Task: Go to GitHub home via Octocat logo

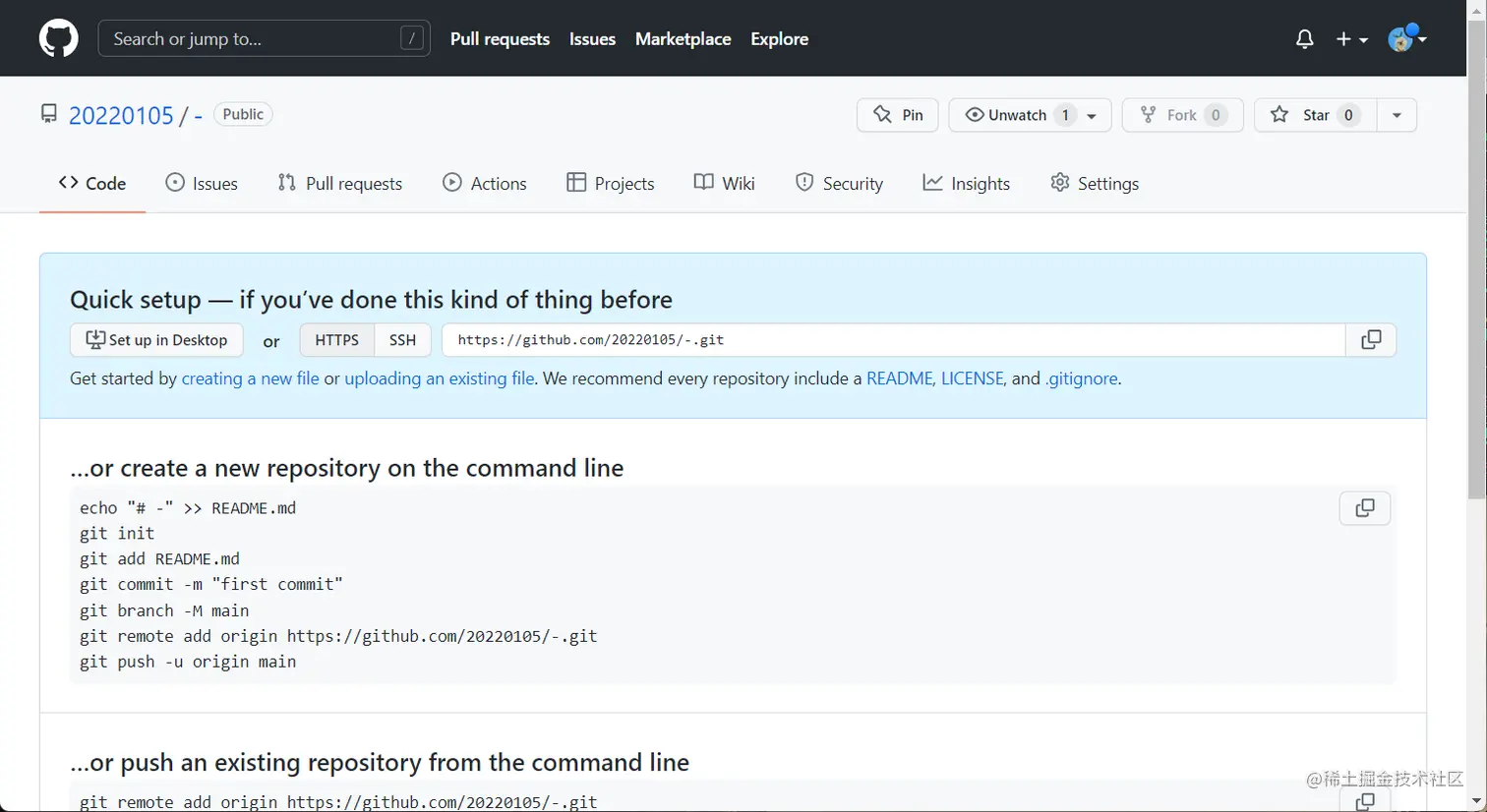Action: 59,39
